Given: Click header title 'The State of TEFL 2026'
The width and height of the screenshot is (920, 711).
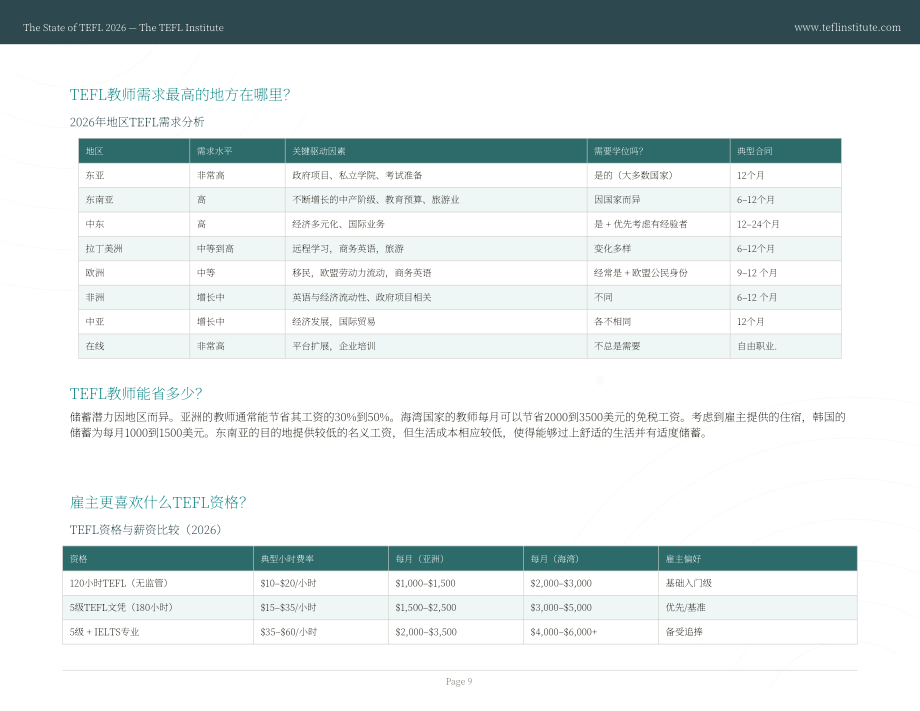Looking at the screenshot, I should pyautogui.click(x=75, y=28).
